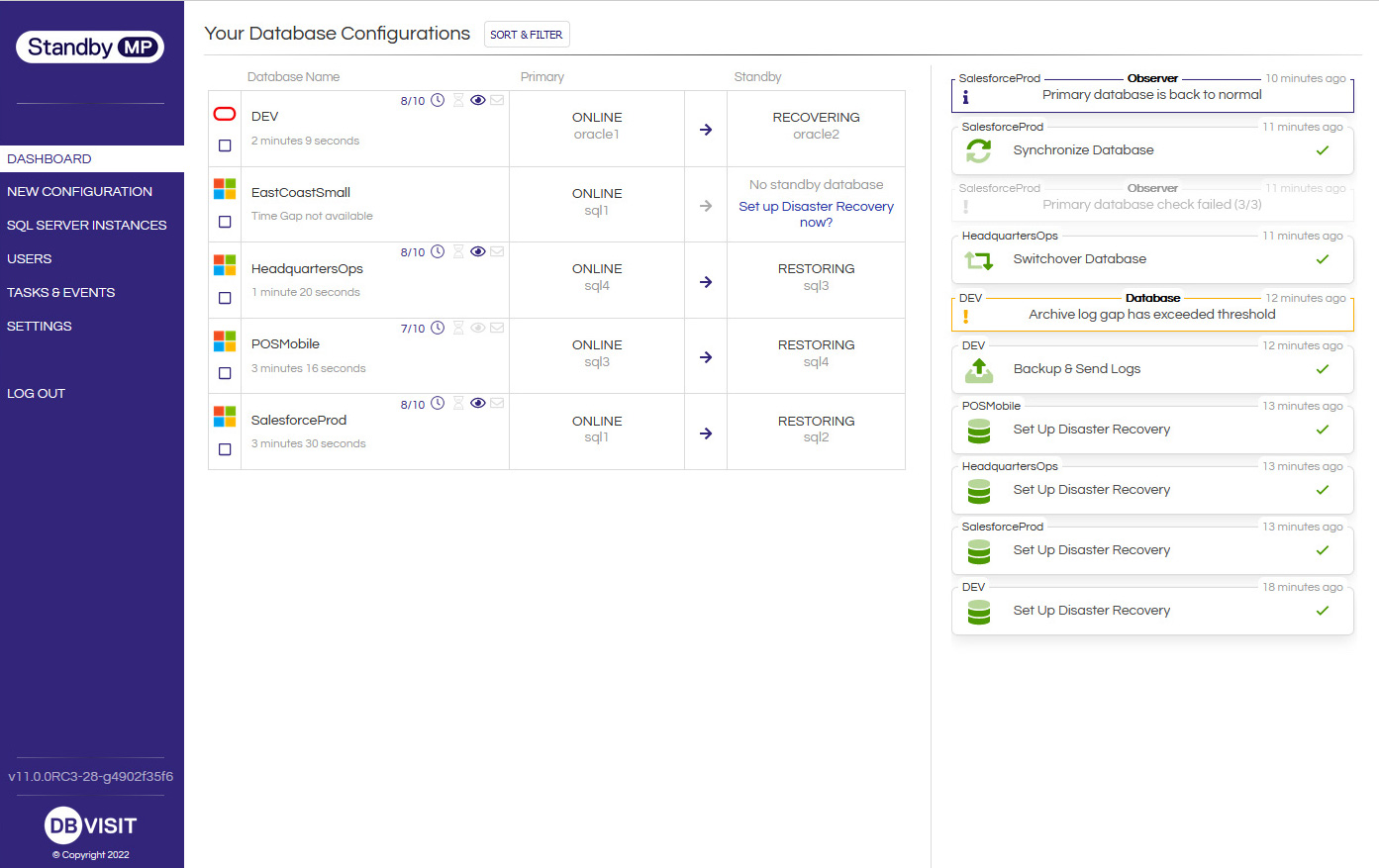Click the arrow between sql1 and sql2 for SalesforceProd

706,434
